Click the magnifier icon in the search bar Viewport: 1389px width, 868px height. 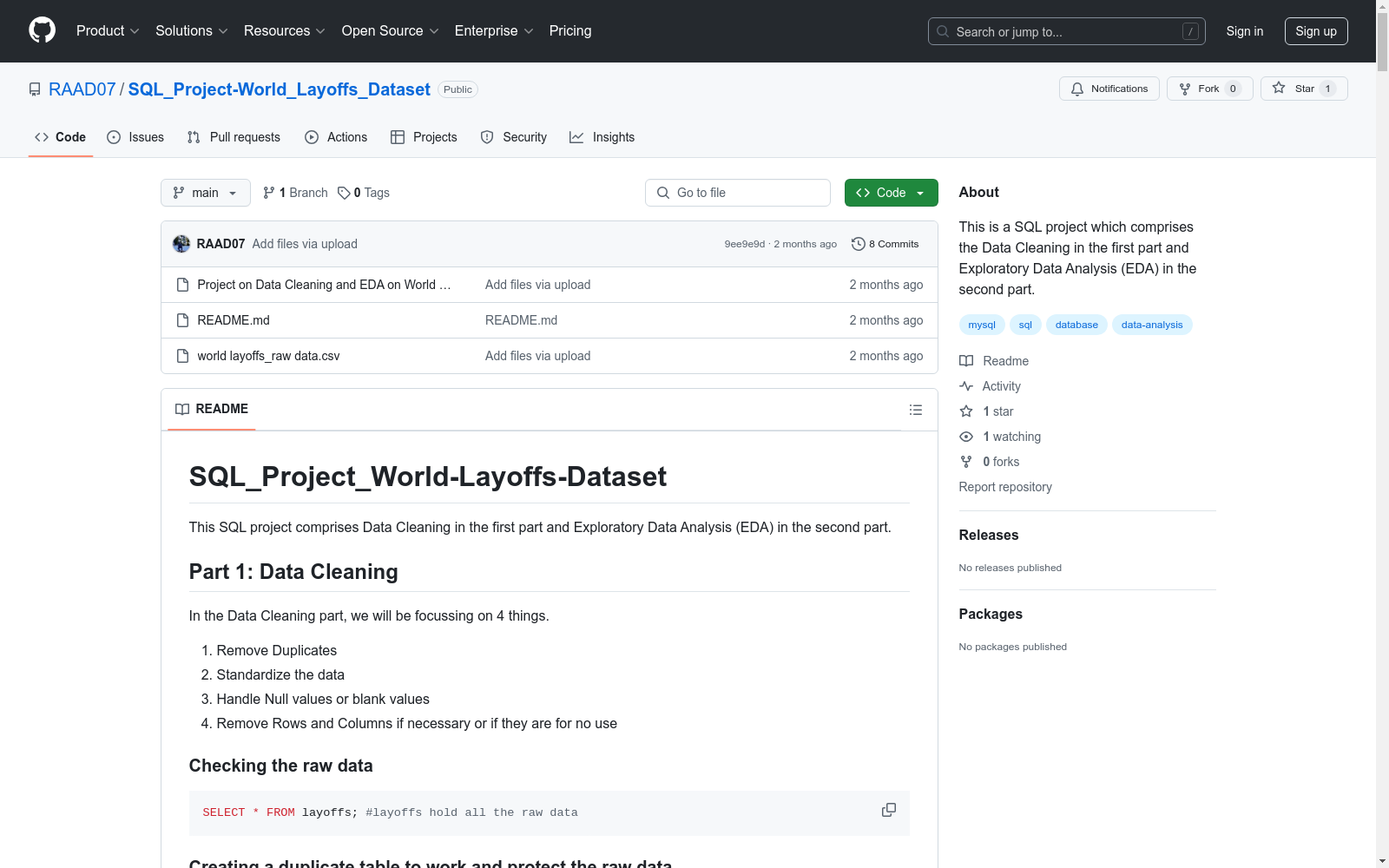tap(943, 31)
